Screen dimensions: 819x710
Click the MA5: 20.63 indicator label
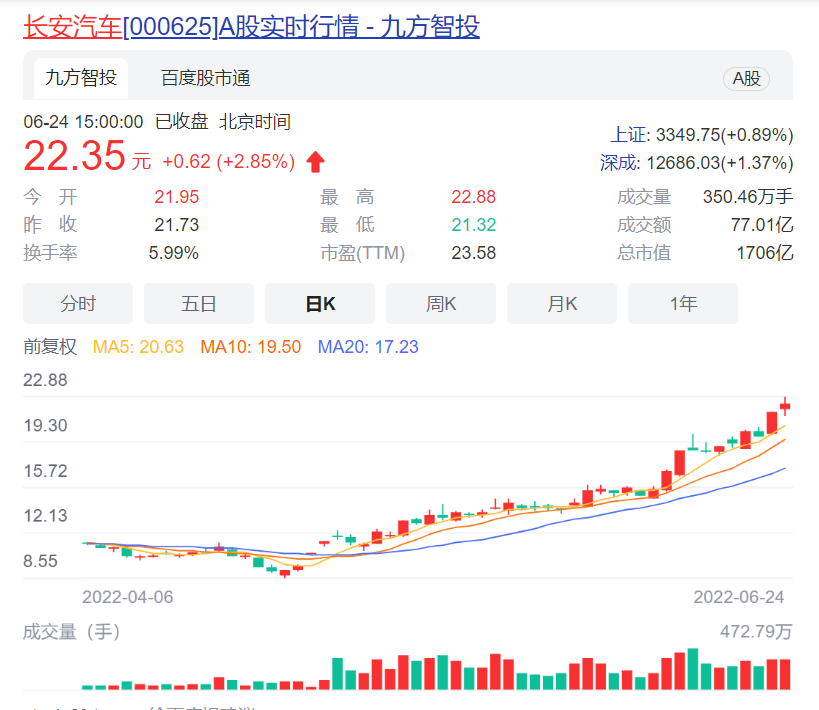[x=138, y=347]
